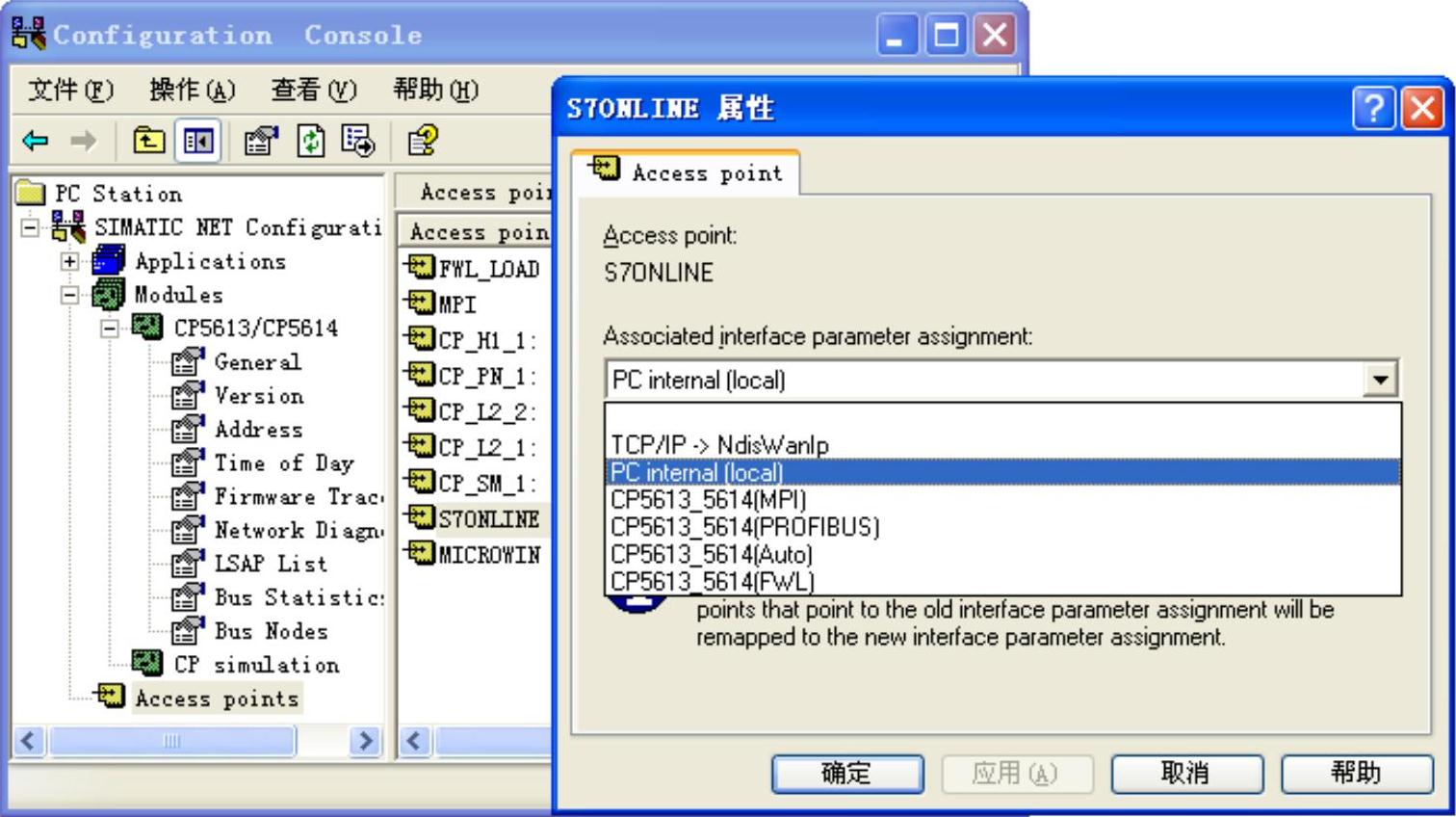Collapse the Modules tree node

(x=70, y=295)
